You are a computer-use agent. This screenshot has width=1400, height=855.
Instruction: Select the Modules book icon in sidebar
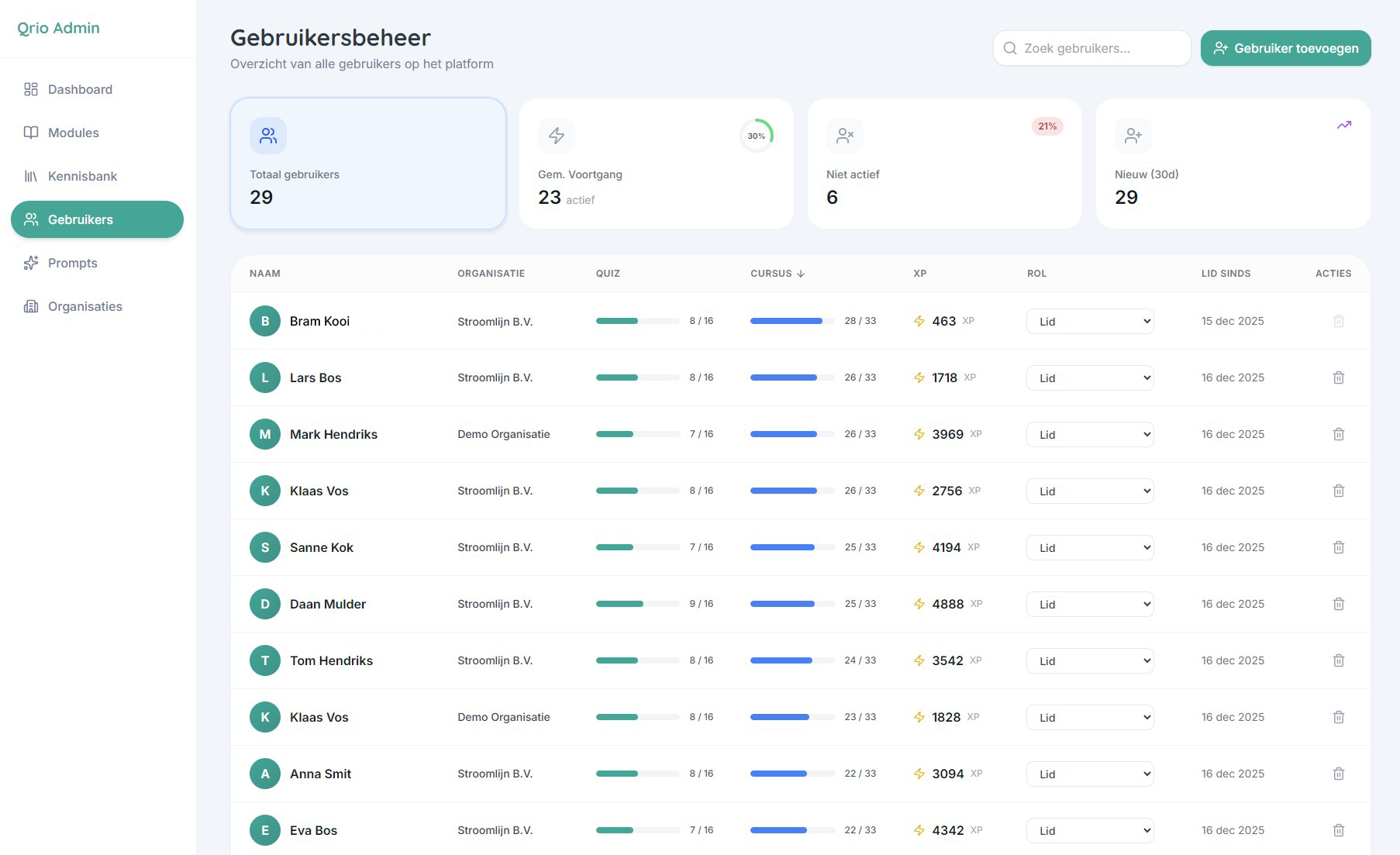tap(31, 133)
